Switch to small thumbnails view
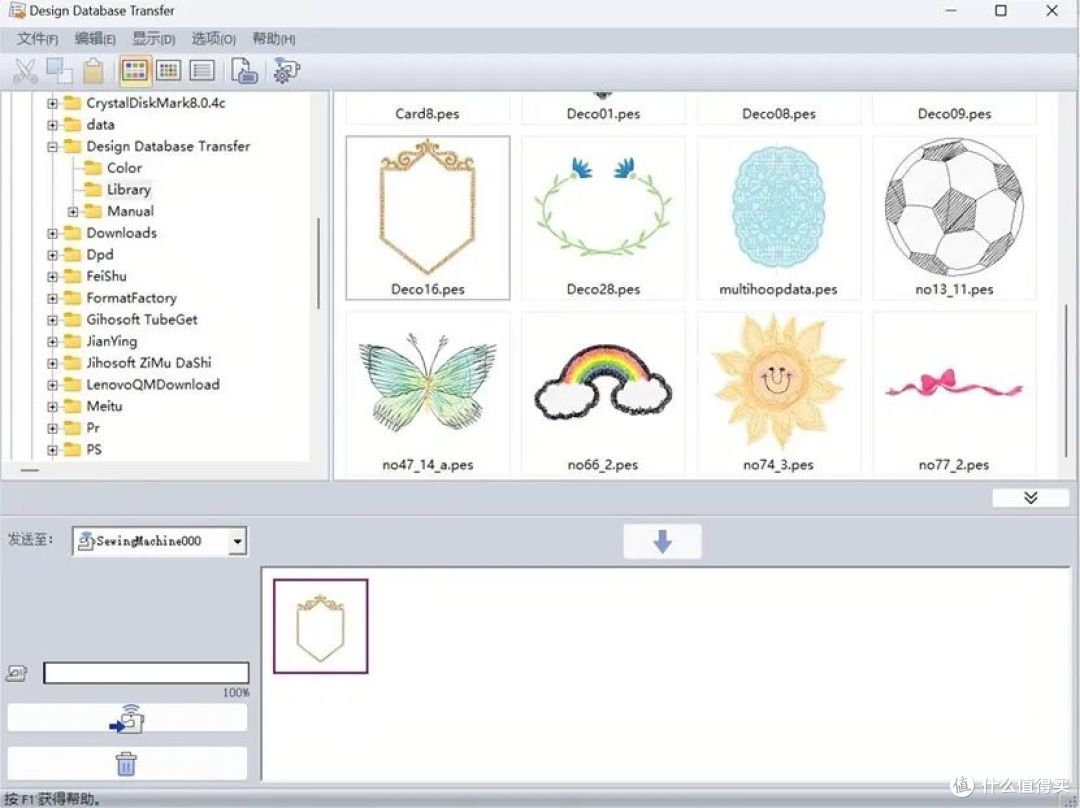Screen dimensions: 1080x808 coord(169,70)
